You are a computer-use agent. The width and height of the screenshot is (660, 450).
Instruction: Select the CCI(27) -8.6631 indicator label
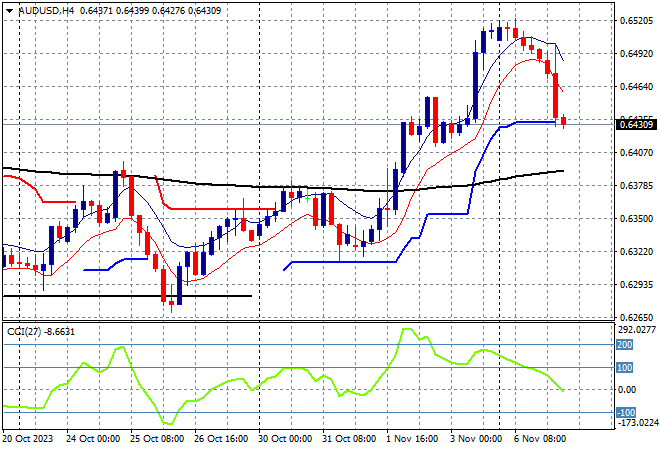tap(41, 332)
